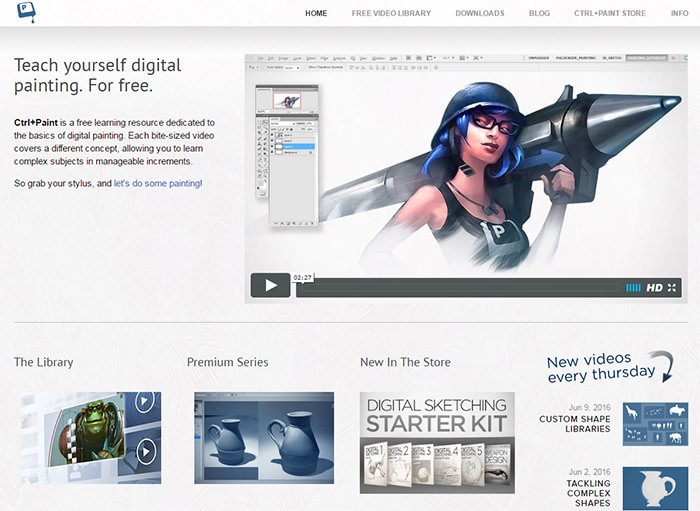This screenshot has height=511, width=700.
Task: Open the Custom Shape Libraries thumbnail
Action: click(655, 424)
